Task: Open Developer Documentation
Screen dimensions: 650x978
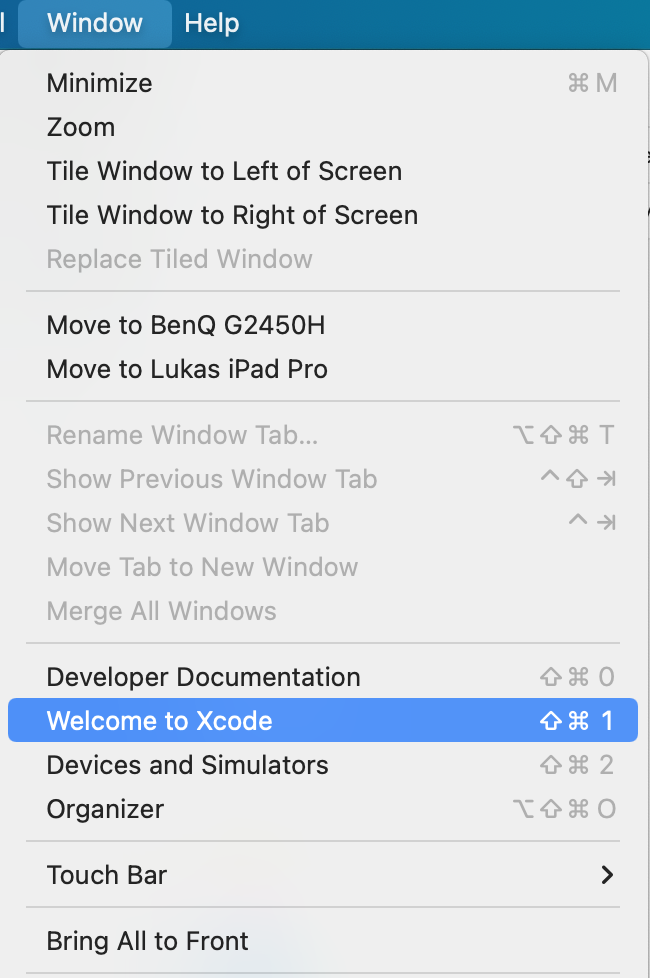Action: (x=203, y=677)
